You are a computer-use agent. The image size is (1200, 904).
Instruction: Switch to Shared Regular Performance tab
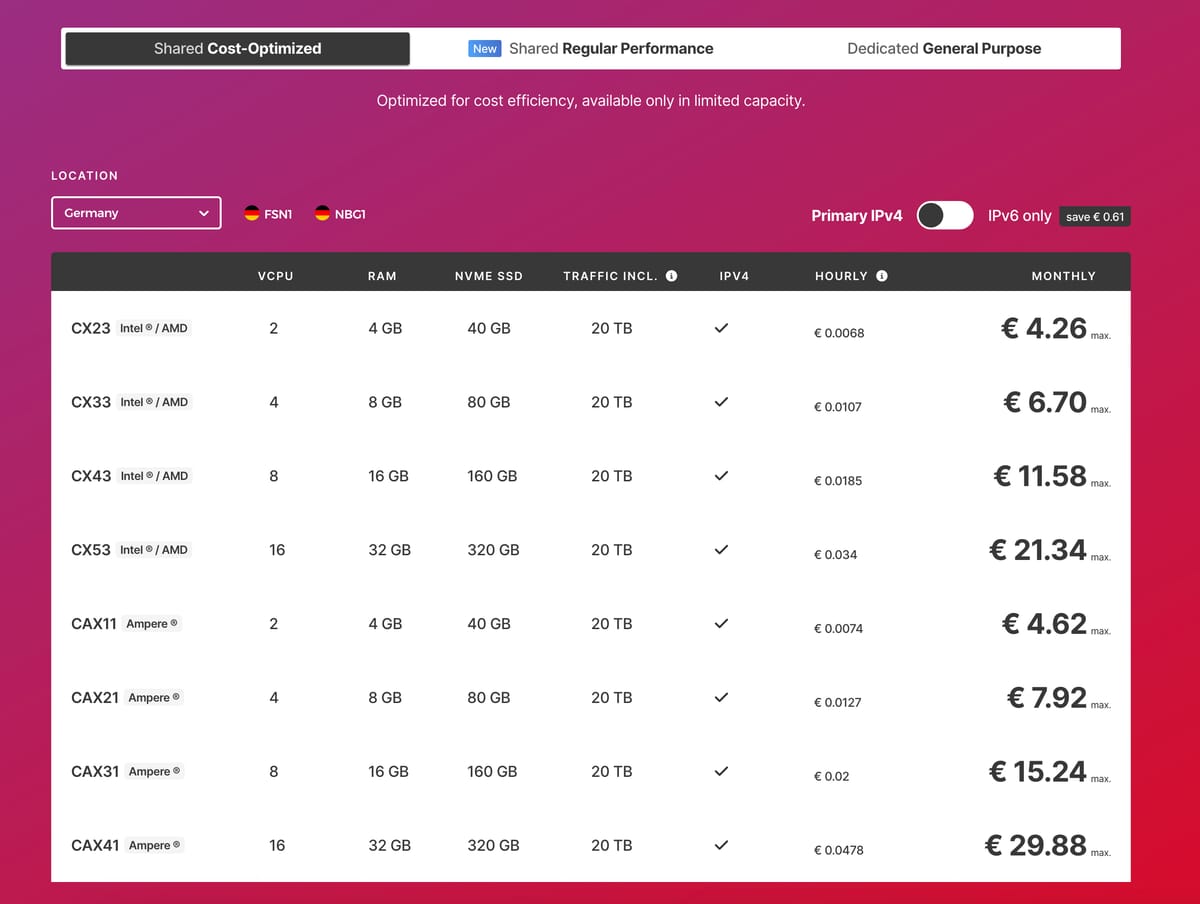click(610, 49)
